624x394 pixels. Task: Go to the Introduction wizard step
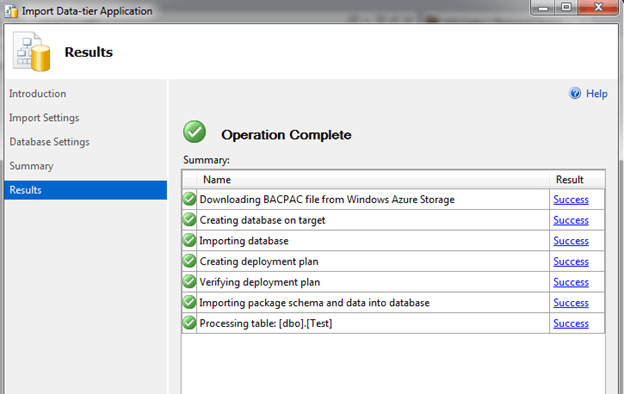pos(38,94)
